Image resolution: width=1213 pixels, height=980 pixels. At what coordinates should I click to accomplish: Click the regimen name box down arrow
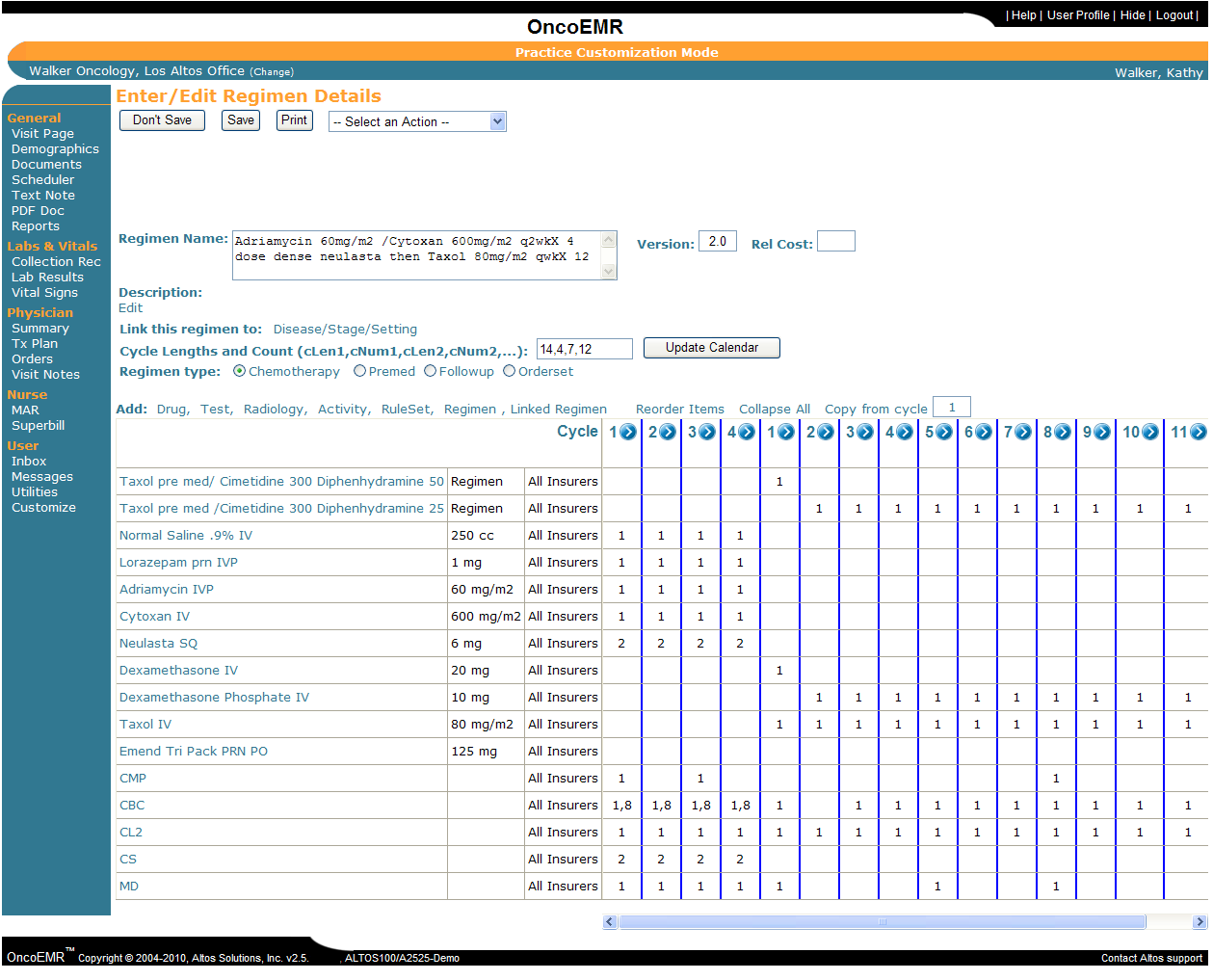tap(608, 272)
